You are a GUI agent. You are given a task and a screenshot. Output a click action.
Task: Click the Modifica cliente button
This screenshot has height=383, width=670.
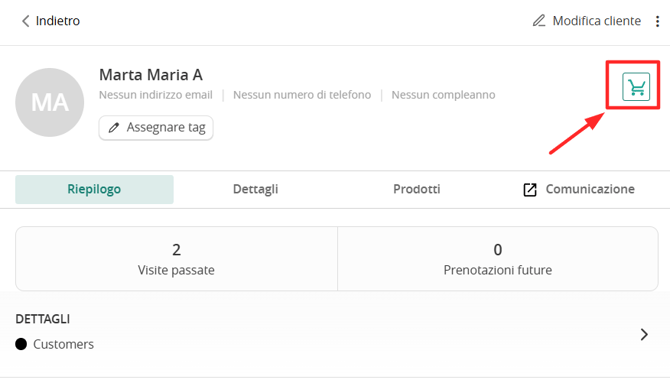[x=587, y=21]
